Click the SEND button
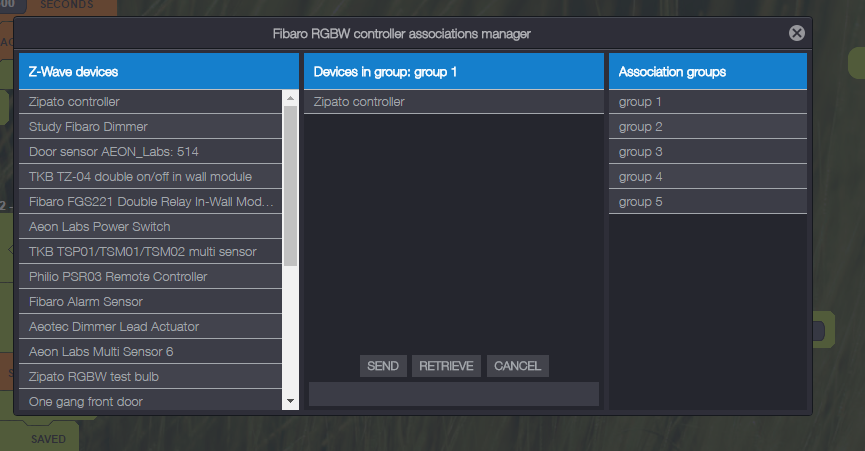The width and height of the screenshot is (865, 451). 383,366
